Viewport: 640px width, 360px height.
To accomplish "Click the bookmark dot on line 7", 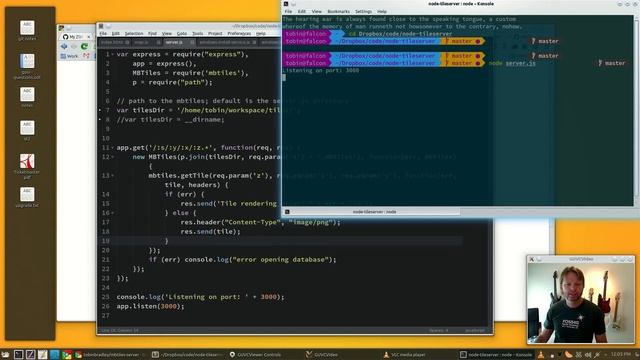I will (x=100, y=110).
